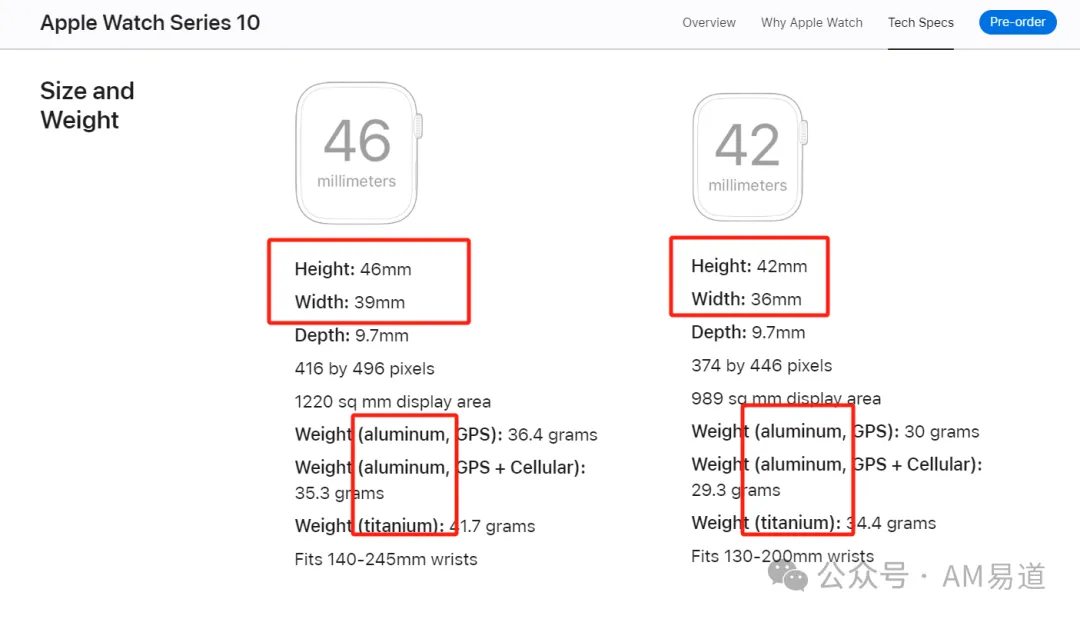
Task: Click the Width: 36mm specification
Action: click(746, 300)
